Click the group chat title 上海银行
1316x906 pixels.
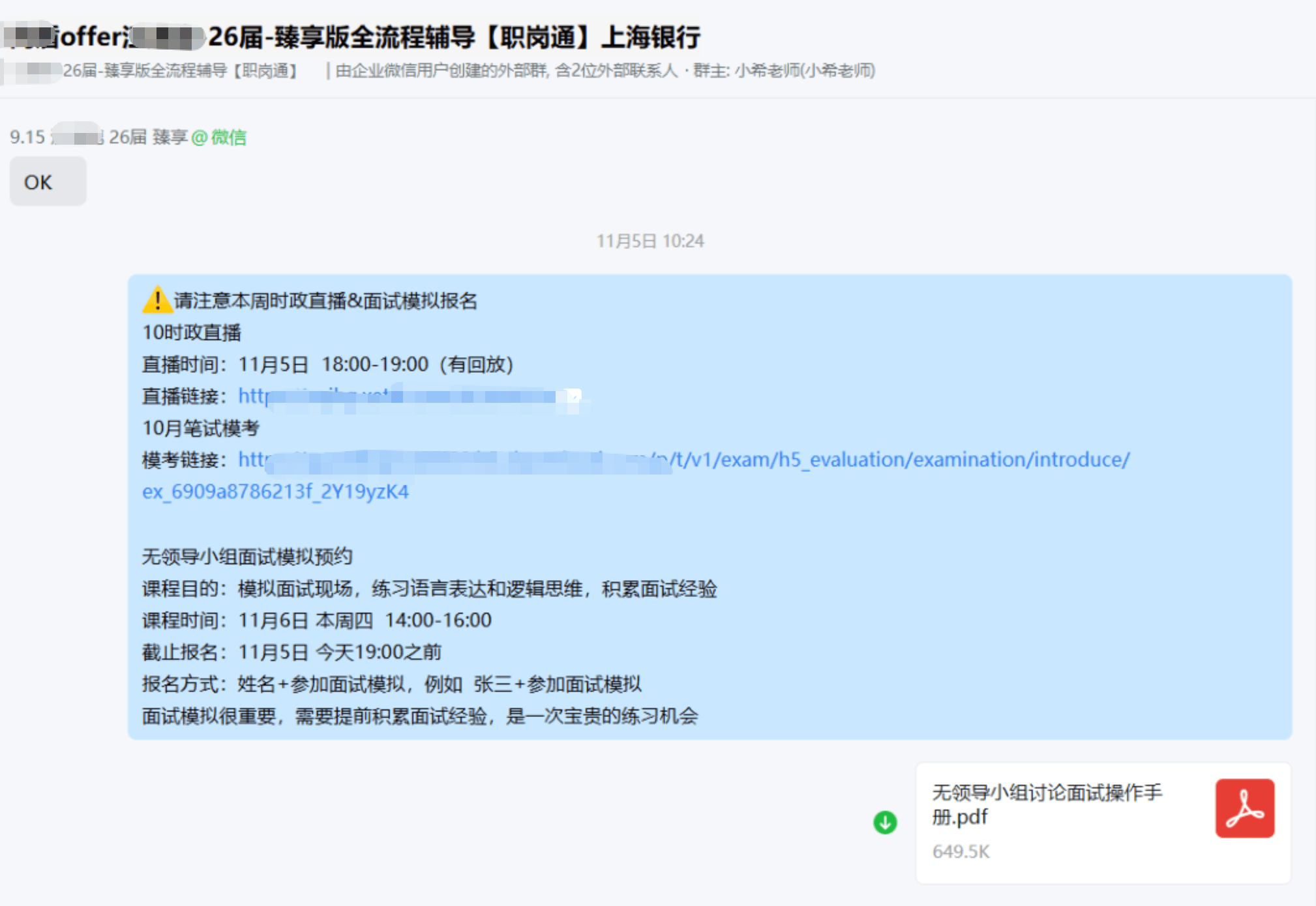coord(650,37)
